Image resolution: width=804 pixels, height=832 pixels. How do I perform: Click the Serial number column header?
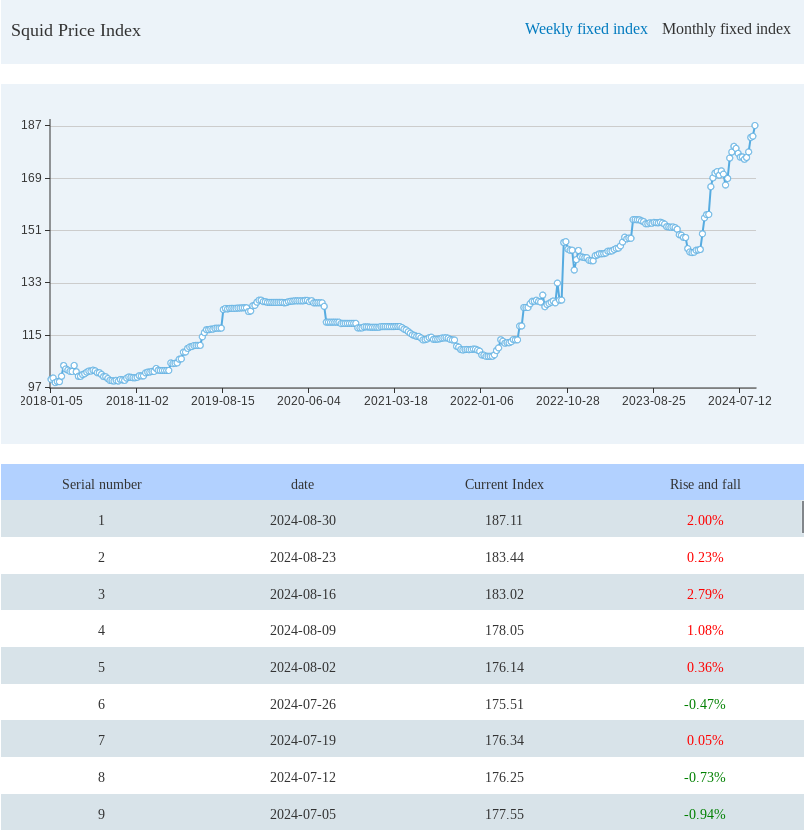(102, 484)
